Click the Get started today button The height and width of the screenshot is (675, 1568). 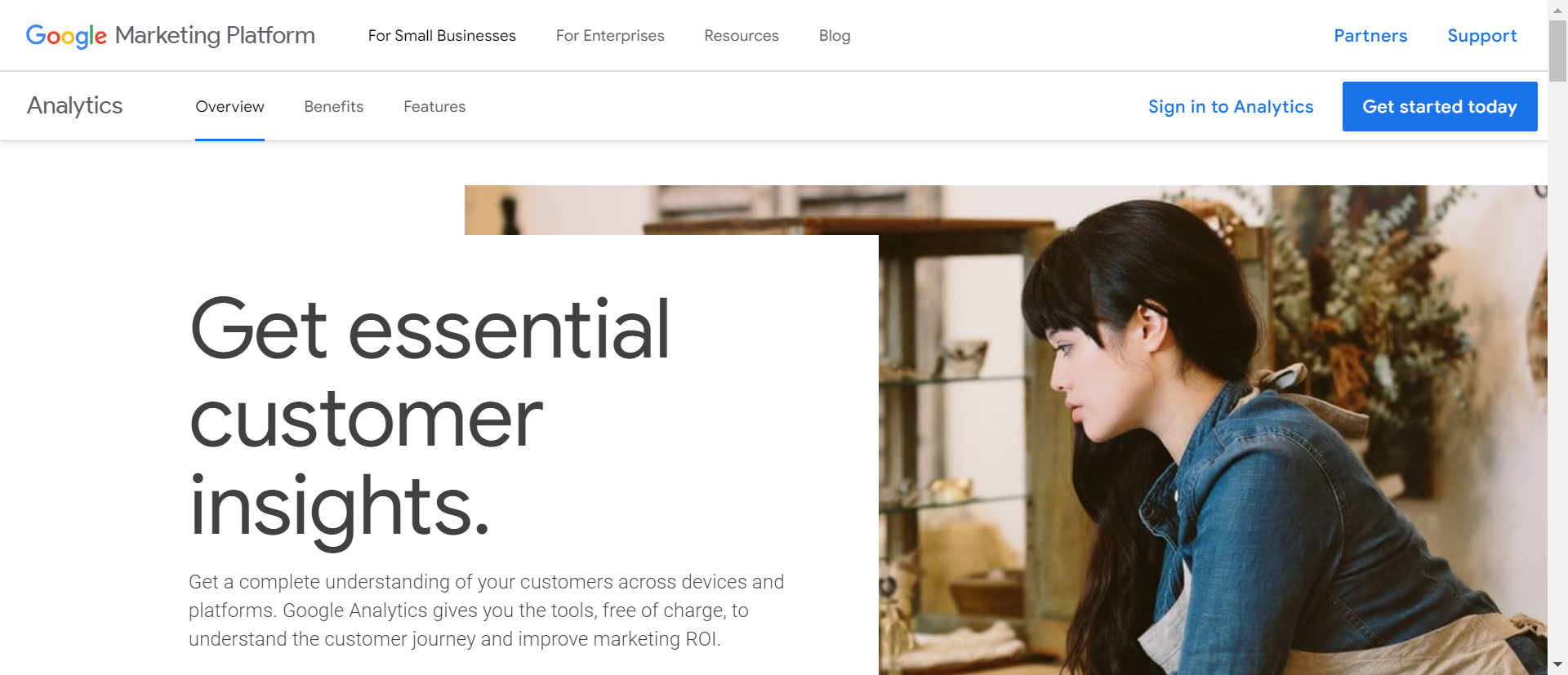[x=1440, y=106]
